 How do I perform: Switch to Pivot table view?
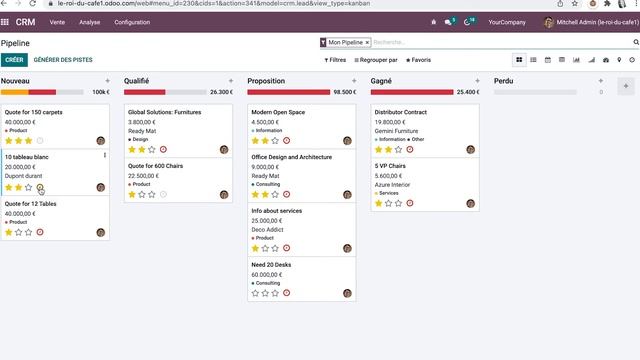(x=562, y=60)
